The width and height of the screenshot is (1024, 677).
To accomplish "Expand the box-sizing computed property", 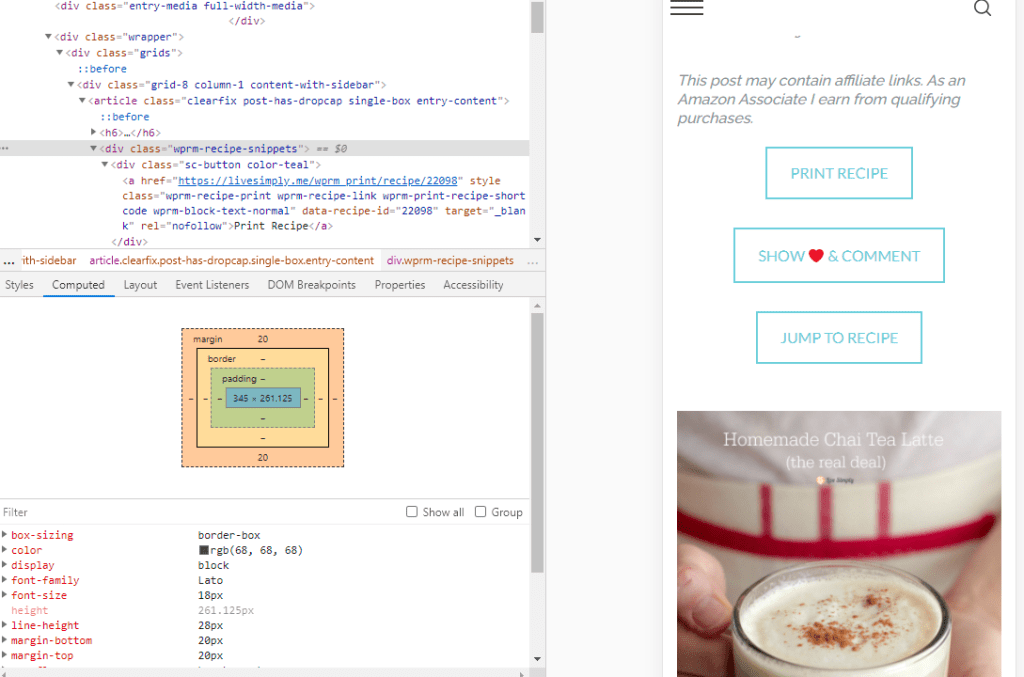I will pos(5,536).
